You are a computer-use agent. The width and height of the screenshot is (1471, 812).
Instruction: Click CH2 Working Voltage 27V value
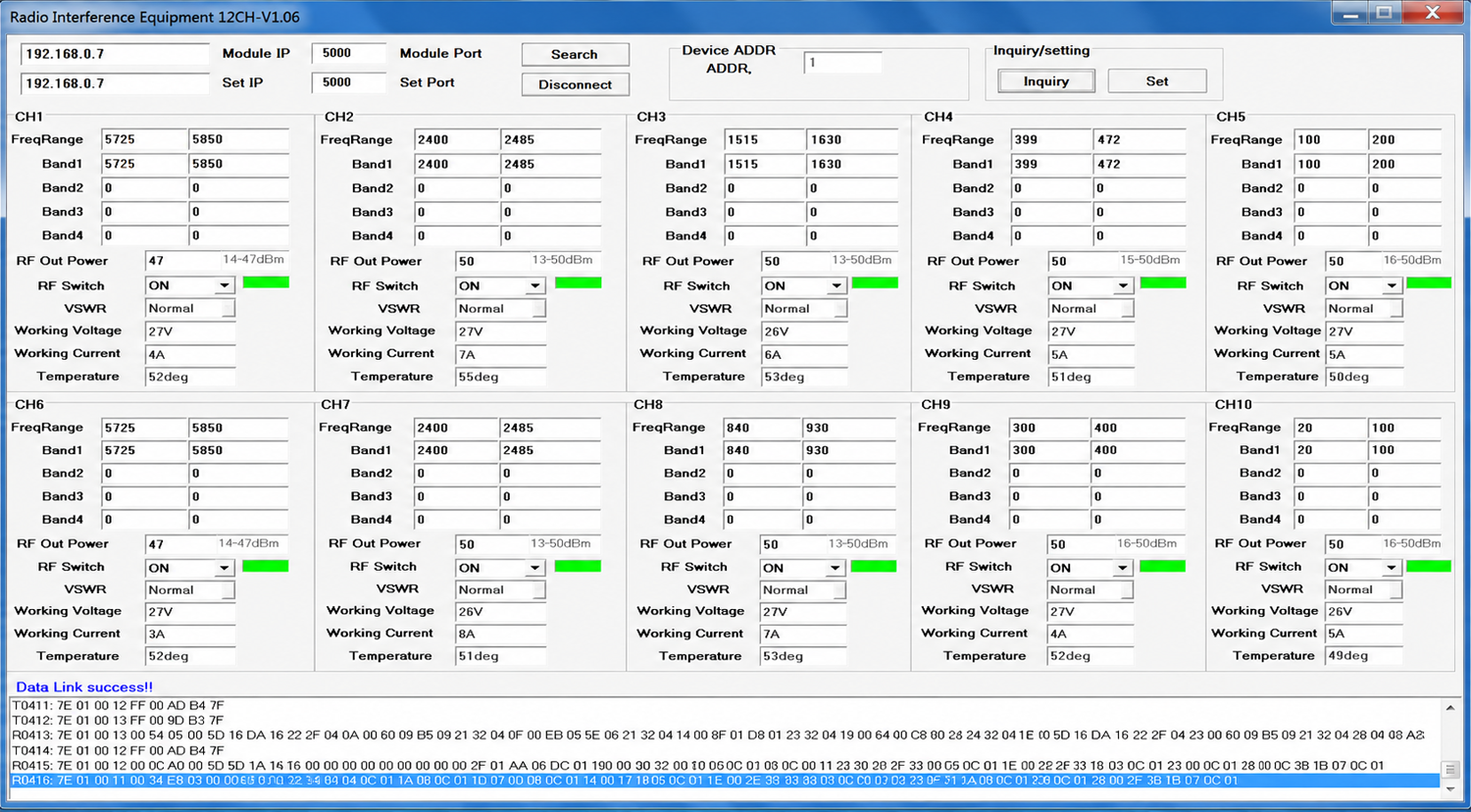pos(500,331)
